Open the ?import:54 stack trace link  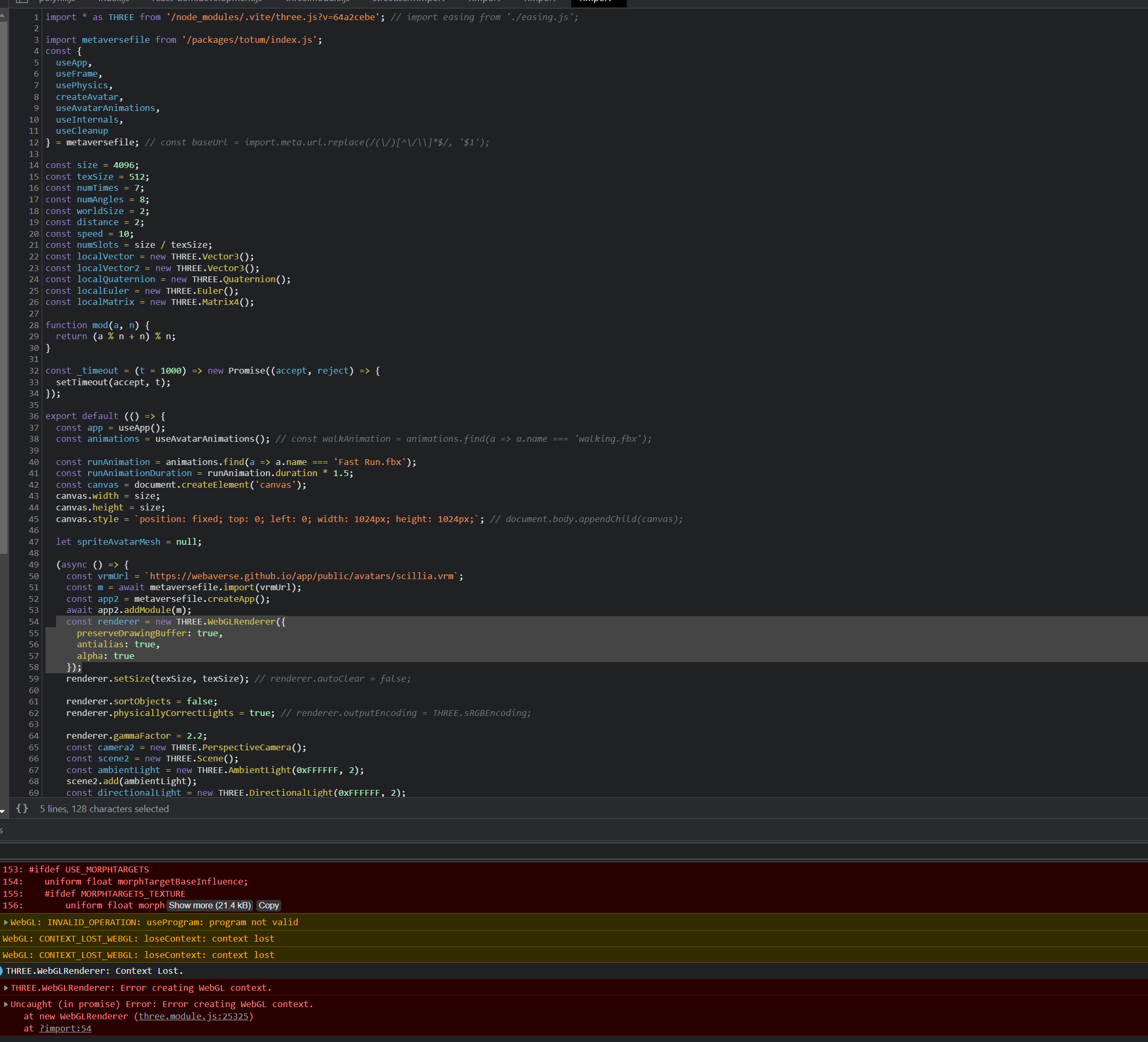(x=65, y=1028)
